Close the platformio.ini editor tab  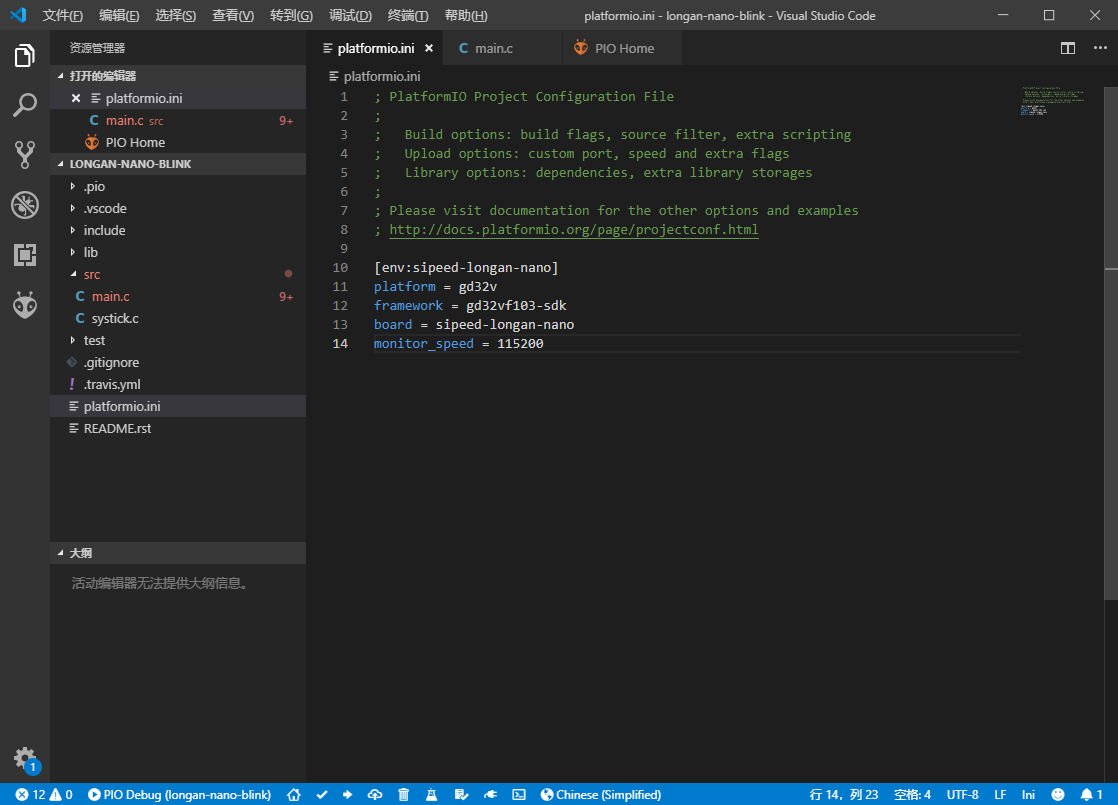tap(429, 48)
